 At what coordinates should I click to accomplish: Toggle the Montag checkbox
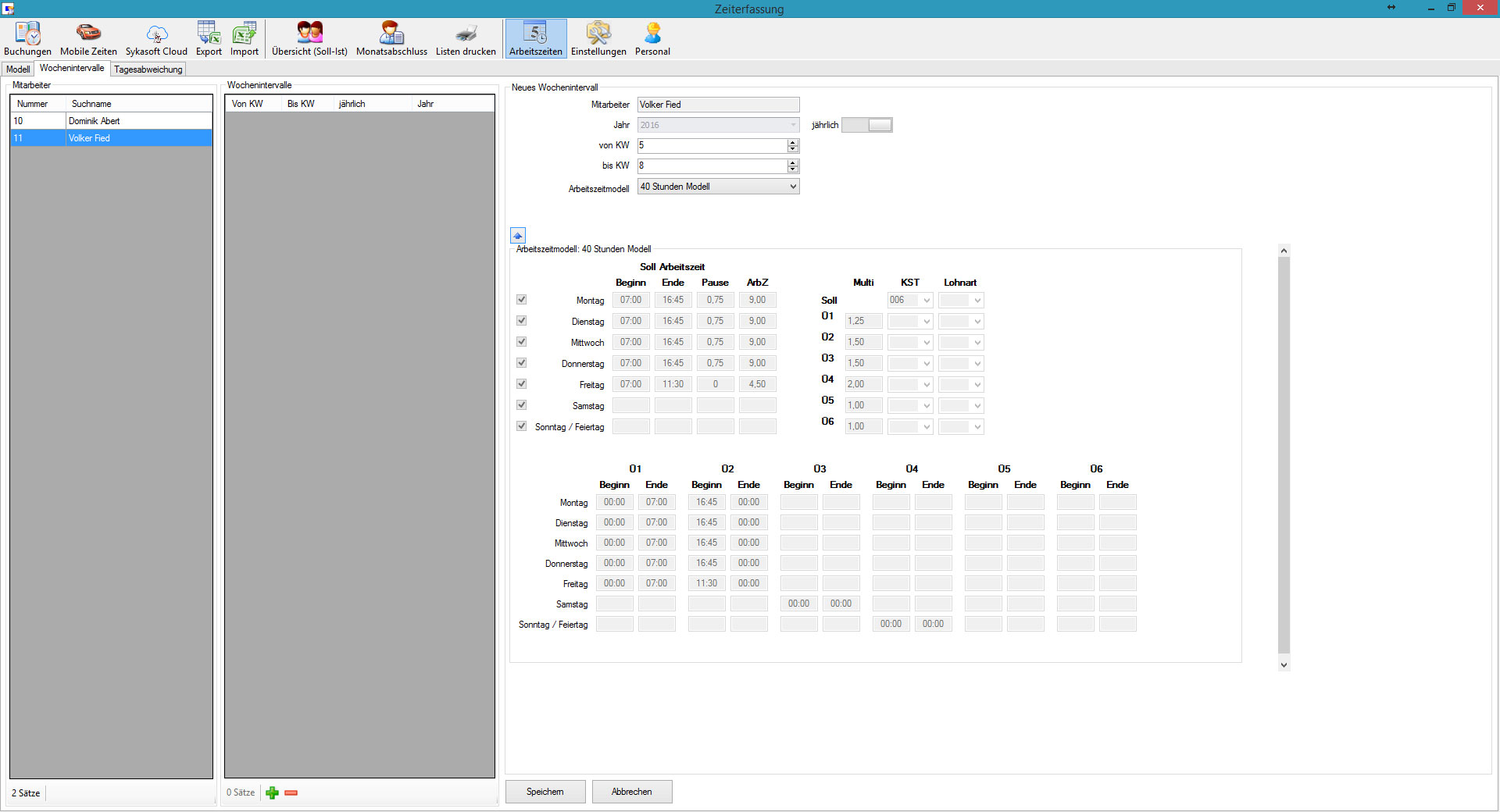click(x=521, y=300)
